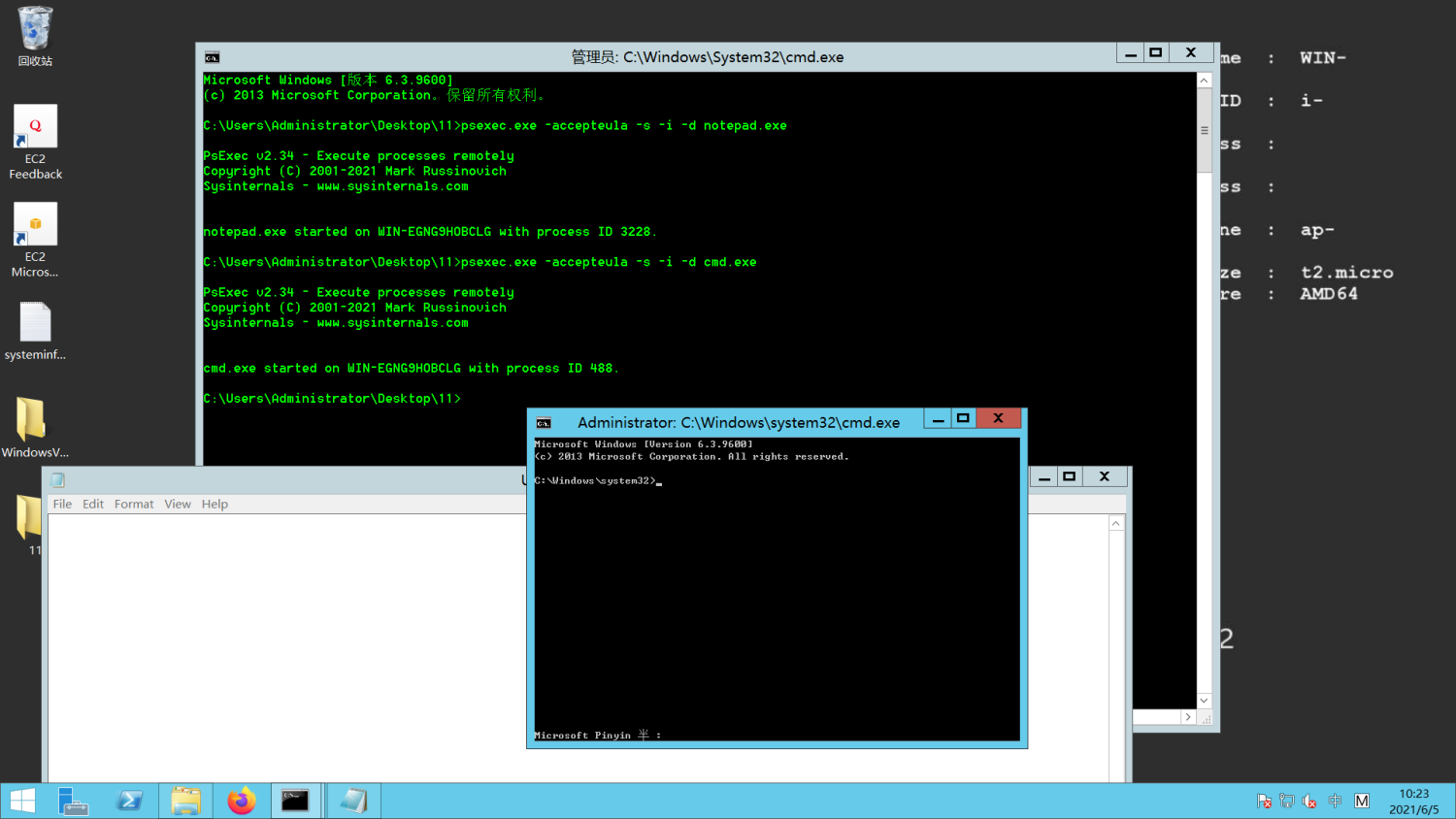The width and height of the screenshot is (1456, 819).
Task: Launch Firefox from taskbar
Action: pyautogui.click(x=241, y=802)
